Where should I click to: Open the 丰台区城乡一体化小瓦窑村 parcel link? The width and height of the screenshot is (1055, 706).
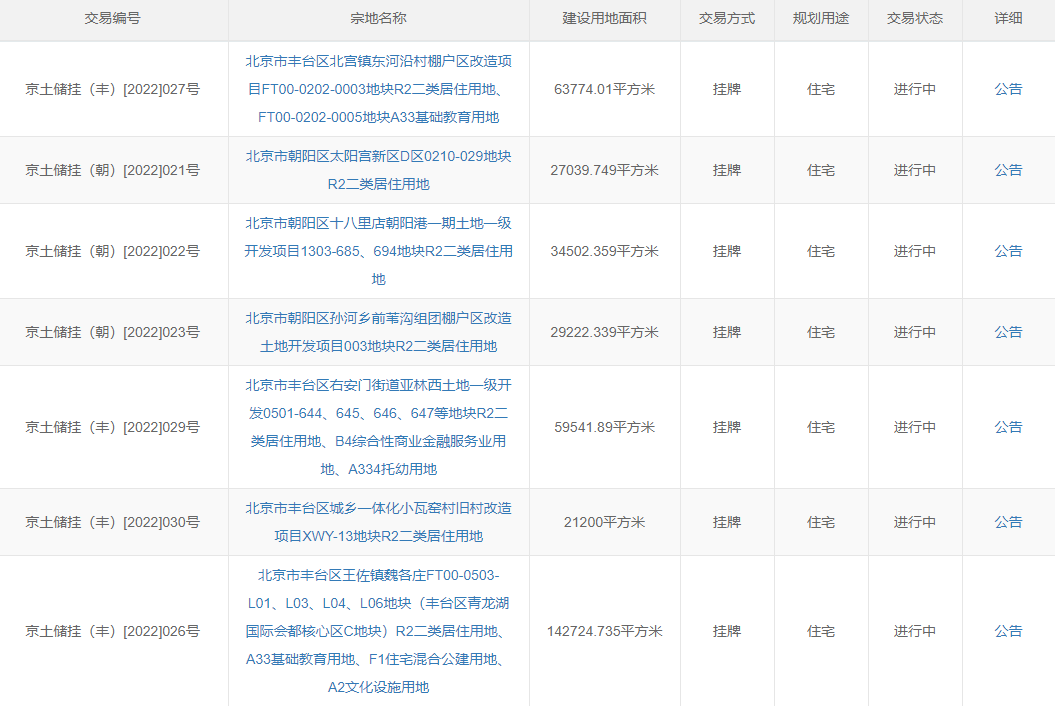[x=378, y=522]
